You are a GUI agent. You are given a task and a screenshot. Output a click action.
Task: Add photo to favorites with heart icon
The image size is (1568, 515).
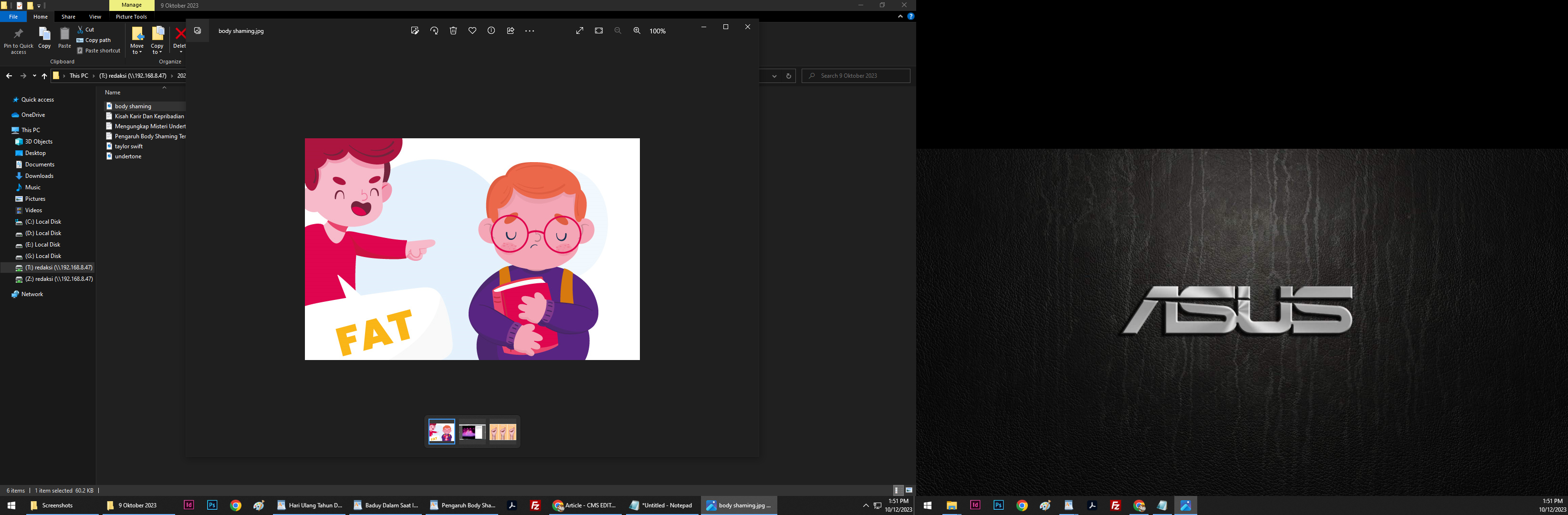[x=472, y=31]
